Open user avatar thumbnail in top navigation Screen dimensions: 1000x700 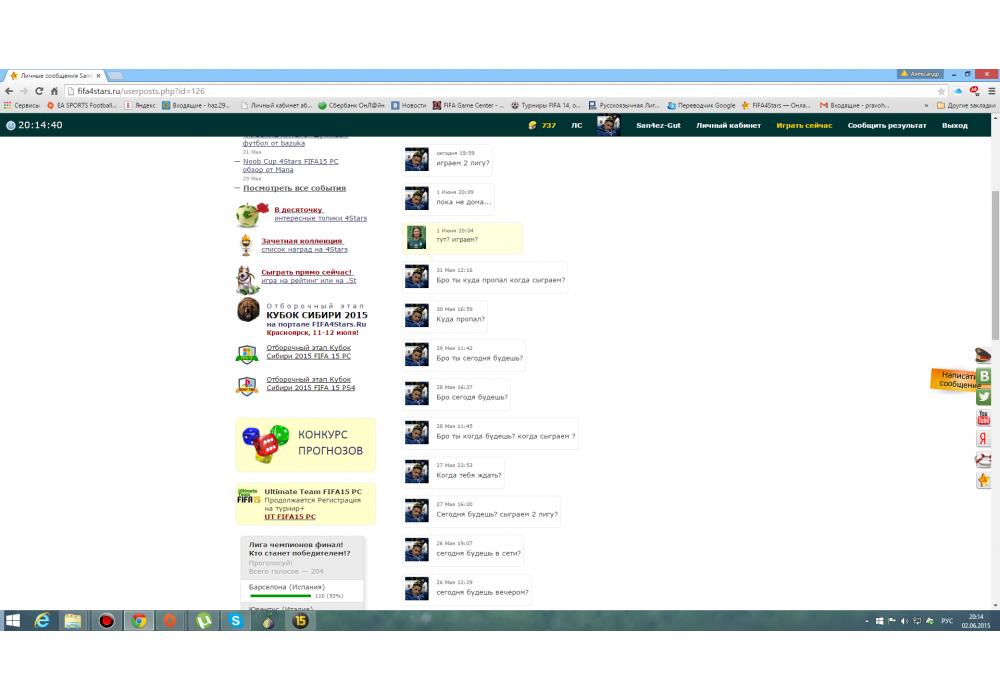click(x=608, y=125)
